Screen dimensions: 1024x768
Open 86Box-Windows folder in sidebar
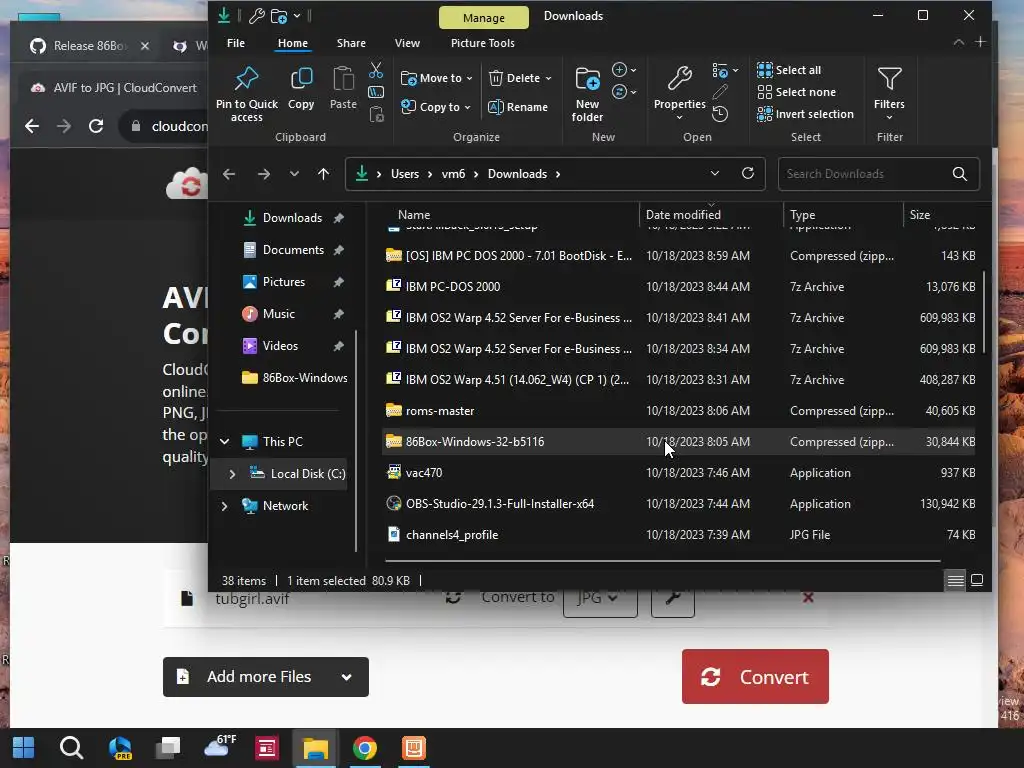point(295,377)
